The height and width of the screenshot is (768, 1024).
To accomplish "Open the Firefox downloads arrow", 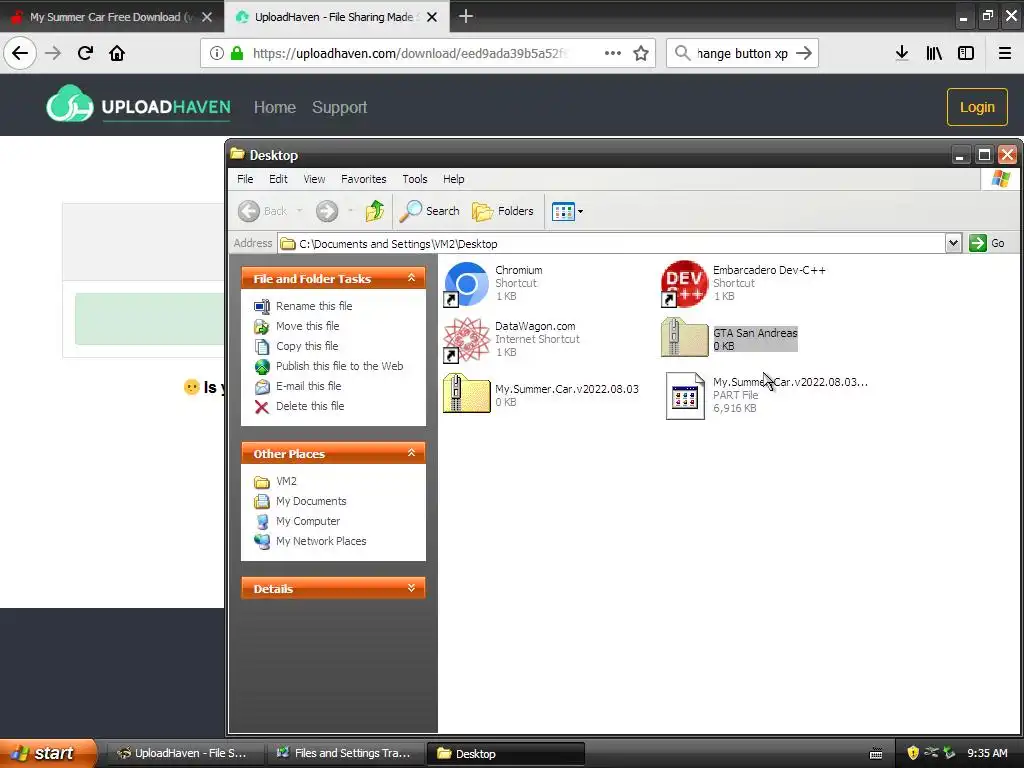I will tap(902, 53).
